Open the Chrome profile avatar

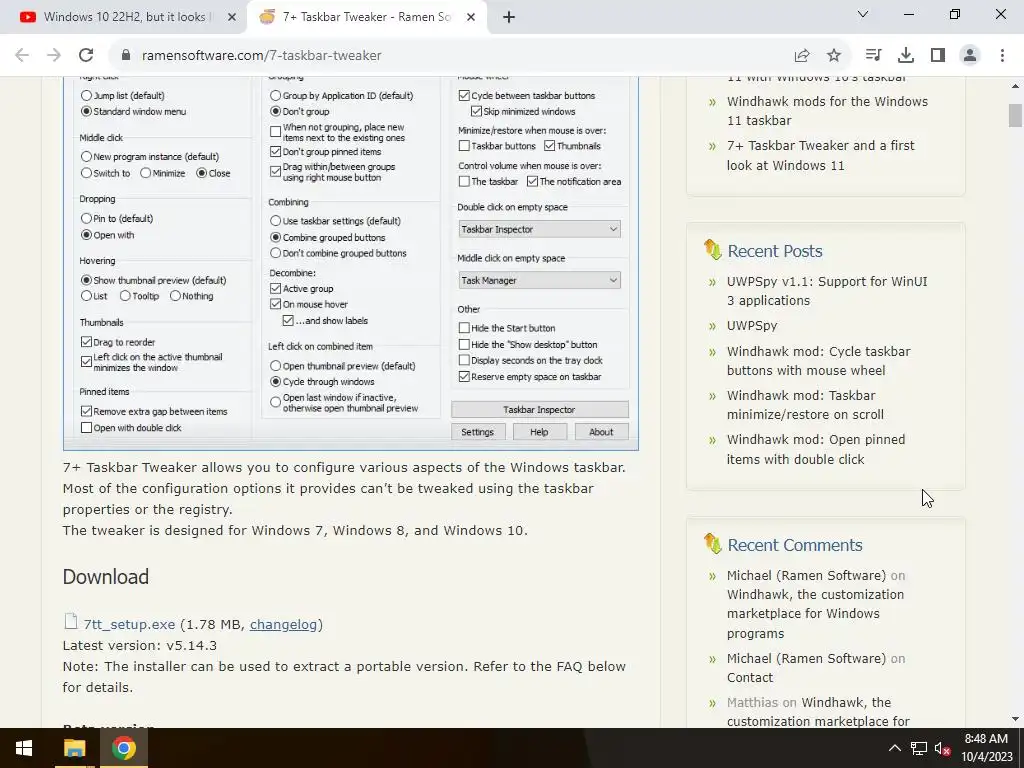click(x=970, y=55)
